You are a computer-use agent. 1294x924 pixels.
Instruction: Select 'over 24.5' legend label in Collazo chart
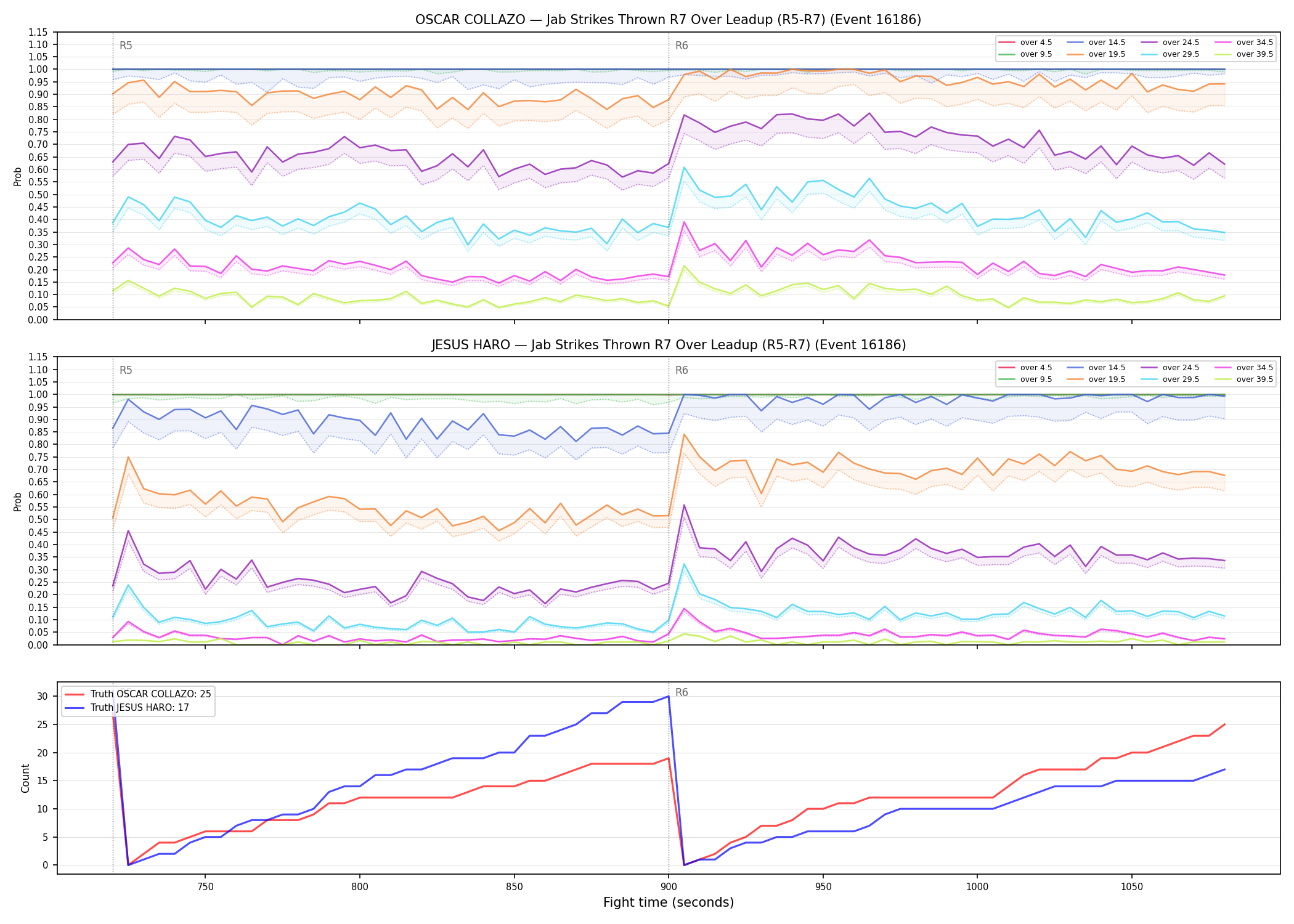pyautogui.click(x=1181, y=43)
